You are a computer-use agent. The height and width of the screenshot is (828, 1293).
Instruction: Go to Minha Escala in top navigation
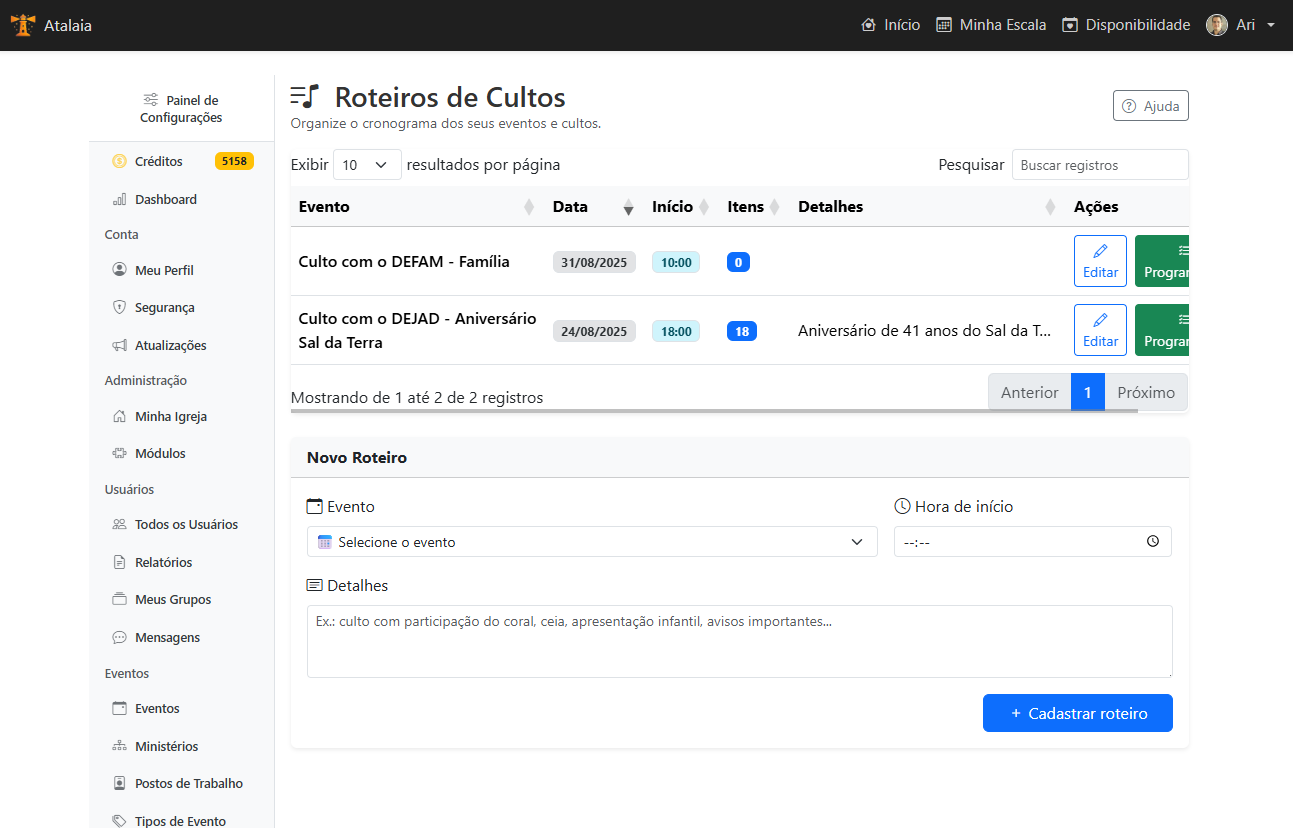pos(991,25)
